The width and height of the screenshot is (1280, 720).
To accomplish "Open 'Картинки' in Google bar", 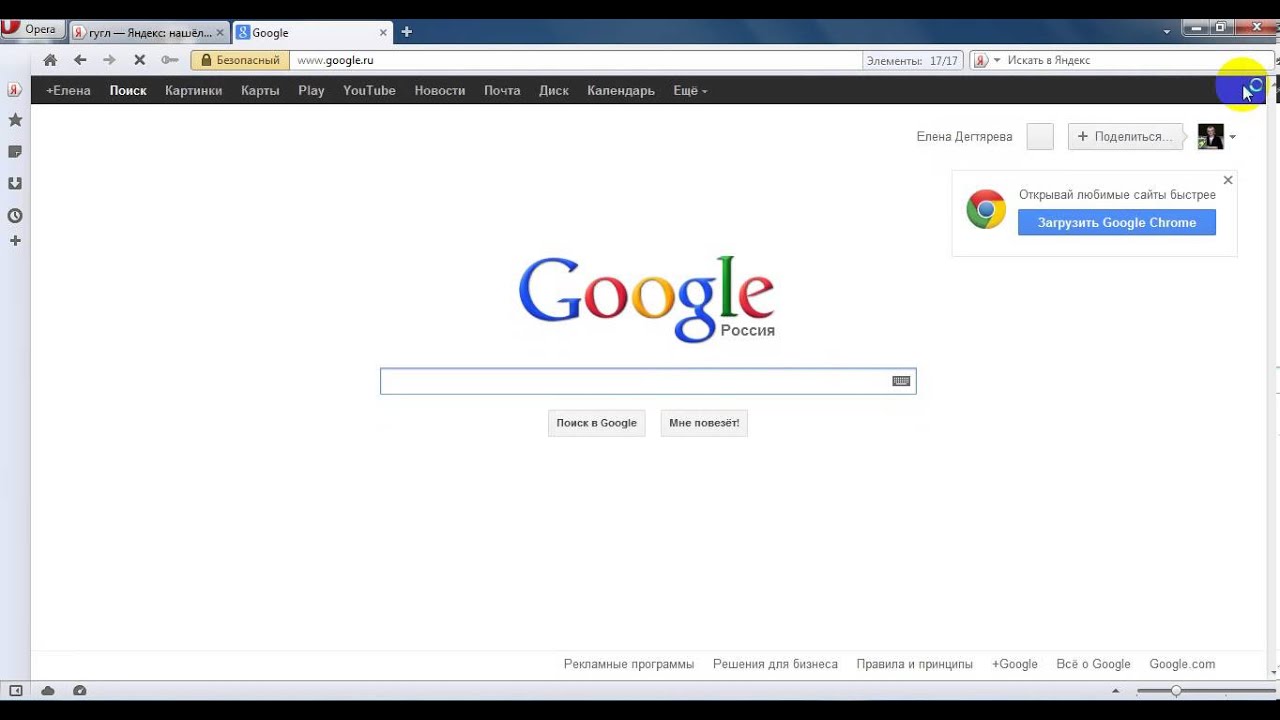I will tap(194, 90).
